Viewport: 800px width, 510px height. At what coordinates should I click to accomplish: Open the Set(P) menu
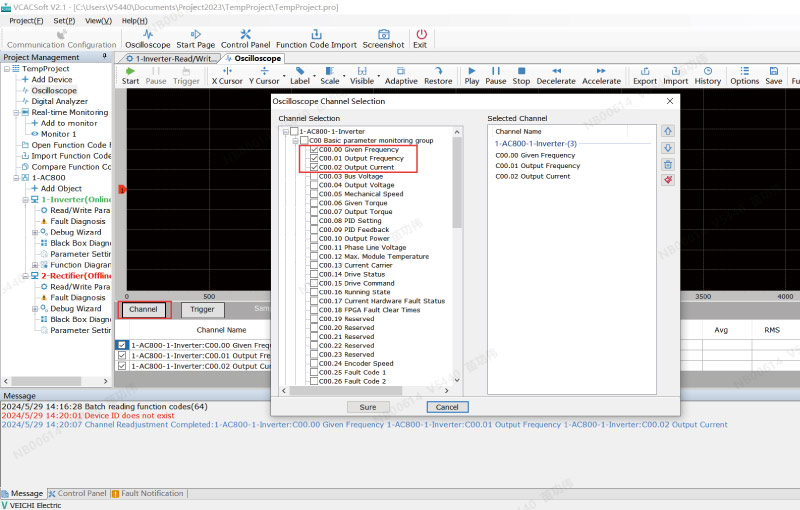64,20
